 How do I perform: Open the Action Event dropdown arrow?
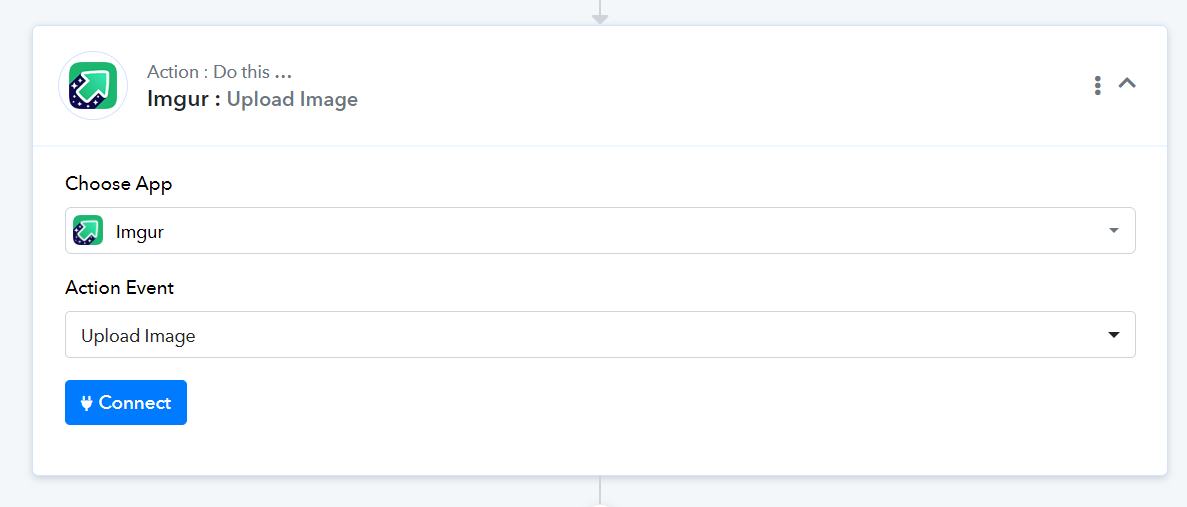click(x=1114, y=334)
